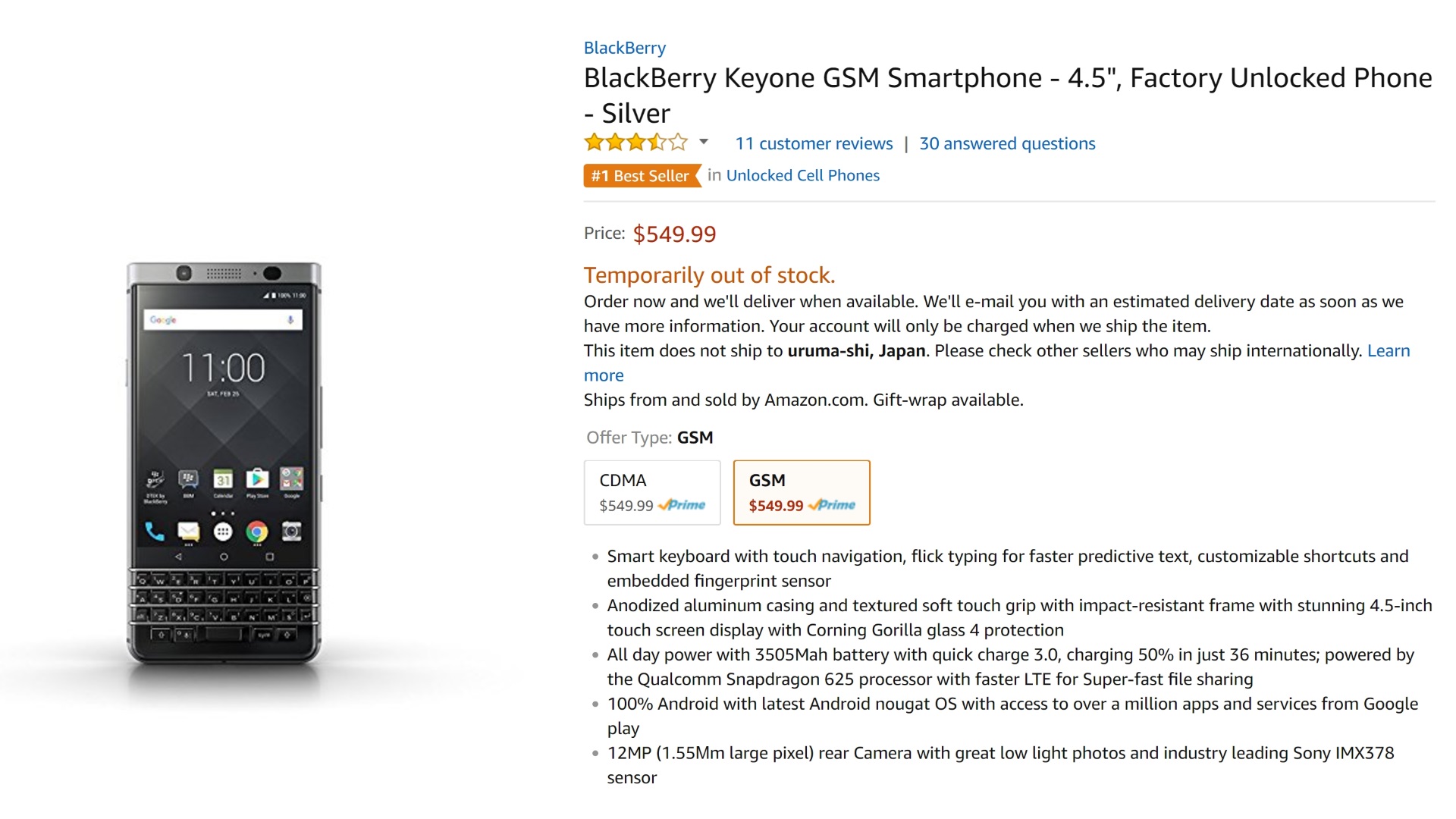Click the star rating icons

tap(635, 143)
